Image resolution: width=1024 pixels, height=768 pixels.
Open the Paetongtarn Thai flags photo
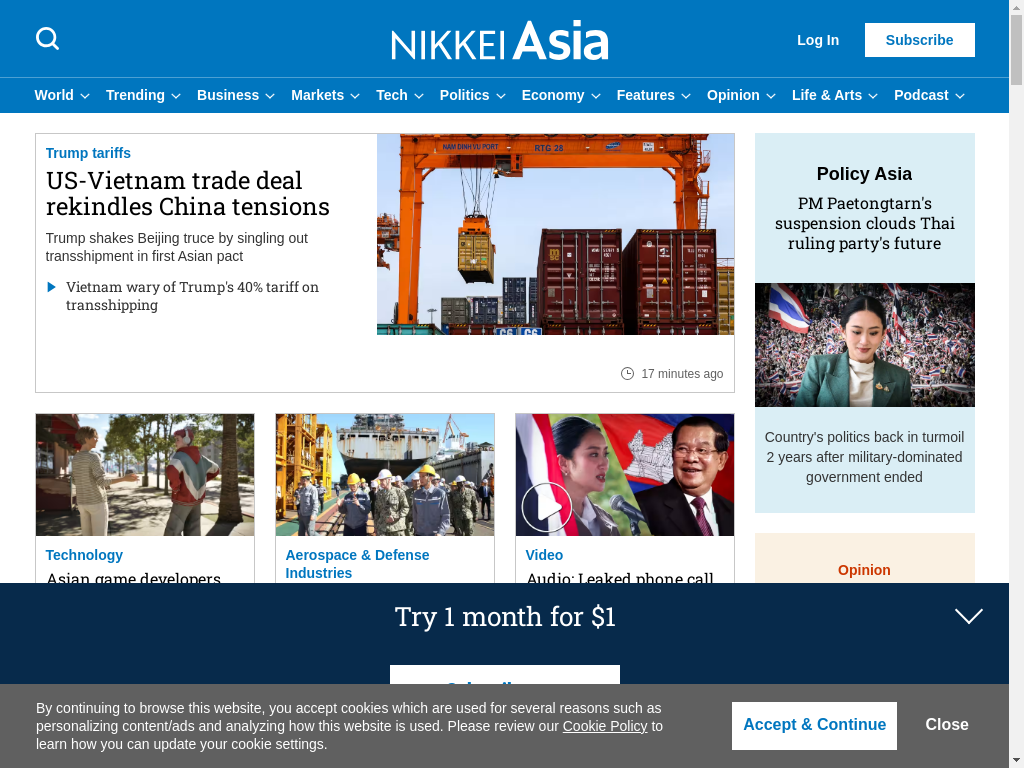865,345
